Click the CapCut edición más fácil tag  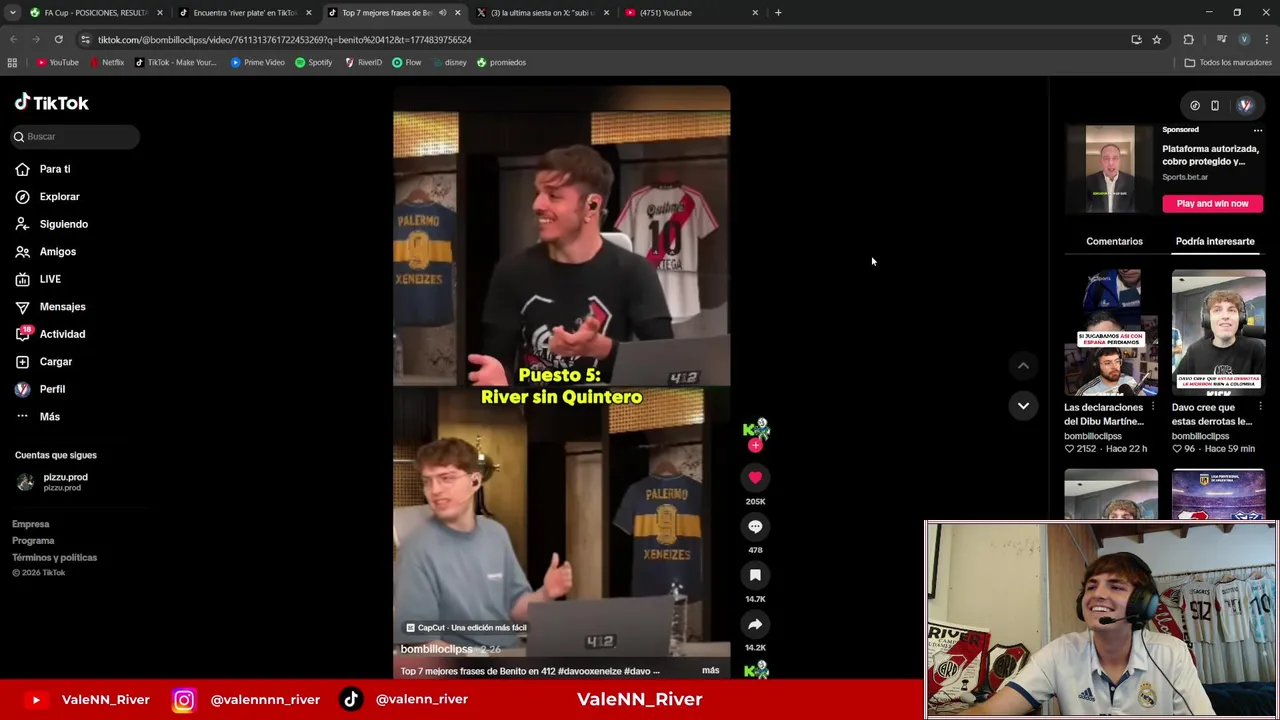point(466,628)
